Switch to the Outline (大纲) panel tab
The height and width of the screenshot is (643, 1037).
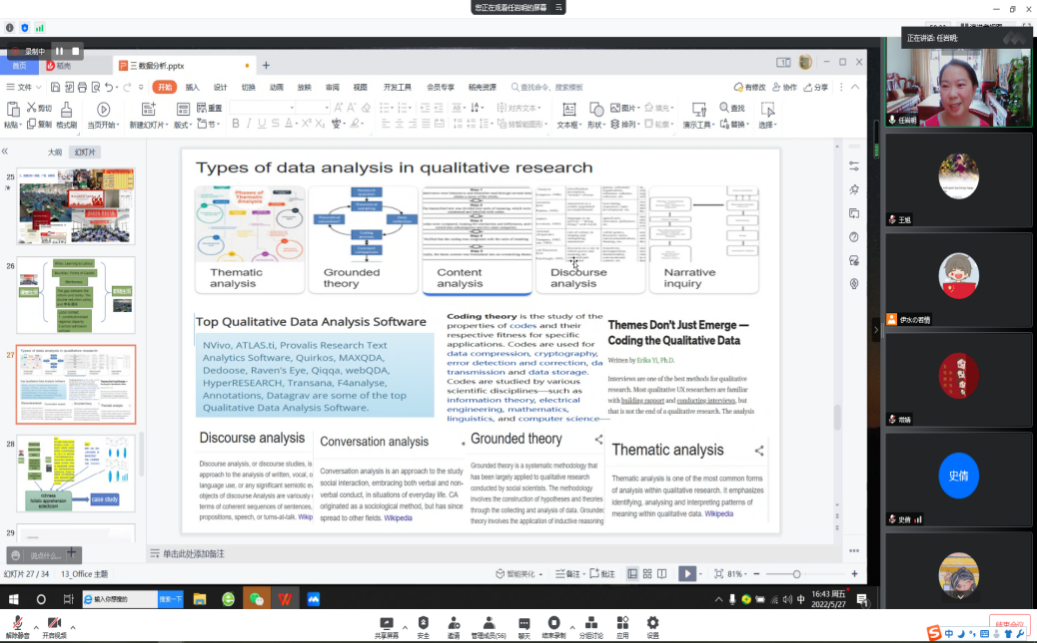pyautogui.click(x=55, y=152)
